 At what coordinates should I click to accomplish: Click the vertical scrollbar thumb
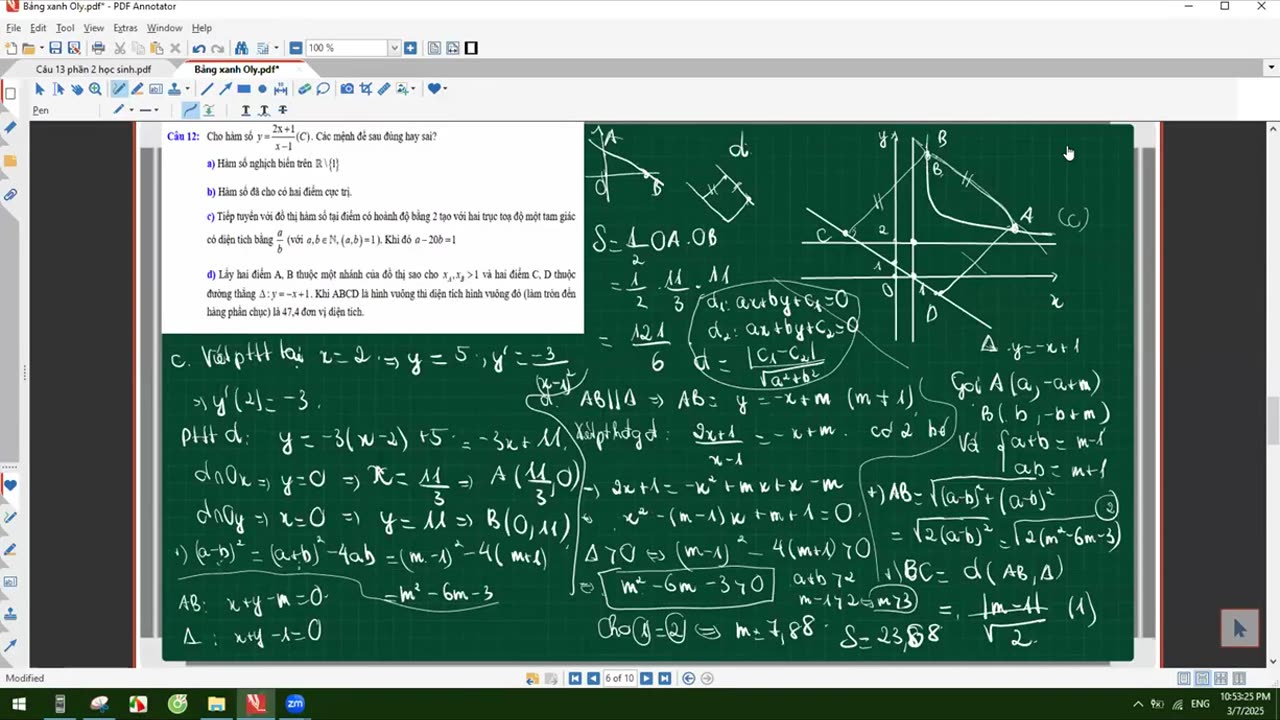point(1273,420)
